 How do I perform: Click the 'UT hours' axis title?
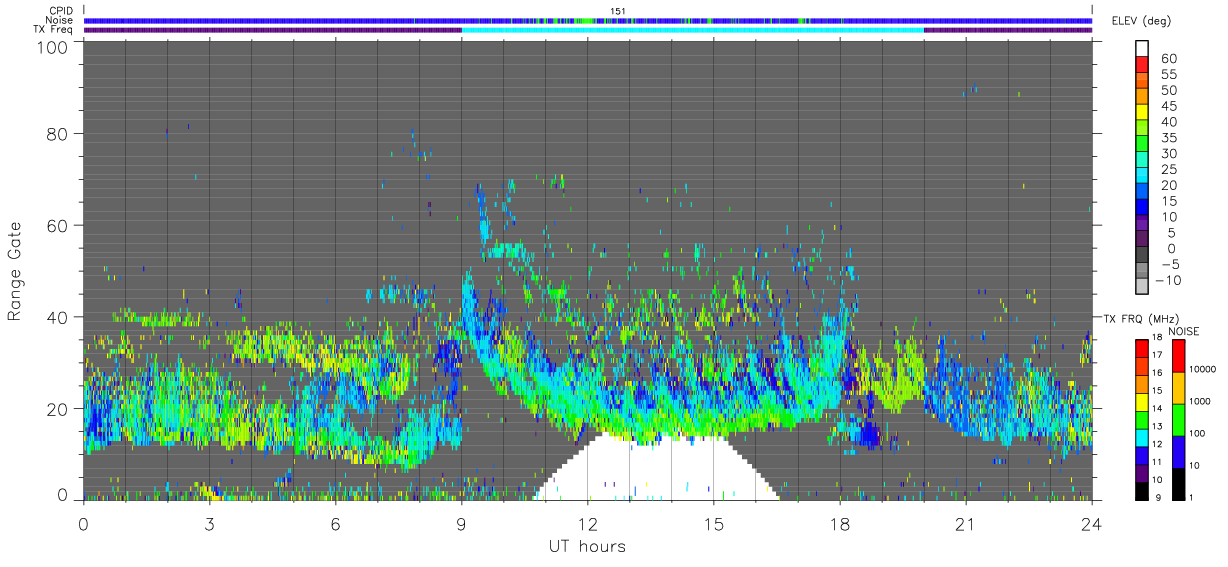click(587, 546)
